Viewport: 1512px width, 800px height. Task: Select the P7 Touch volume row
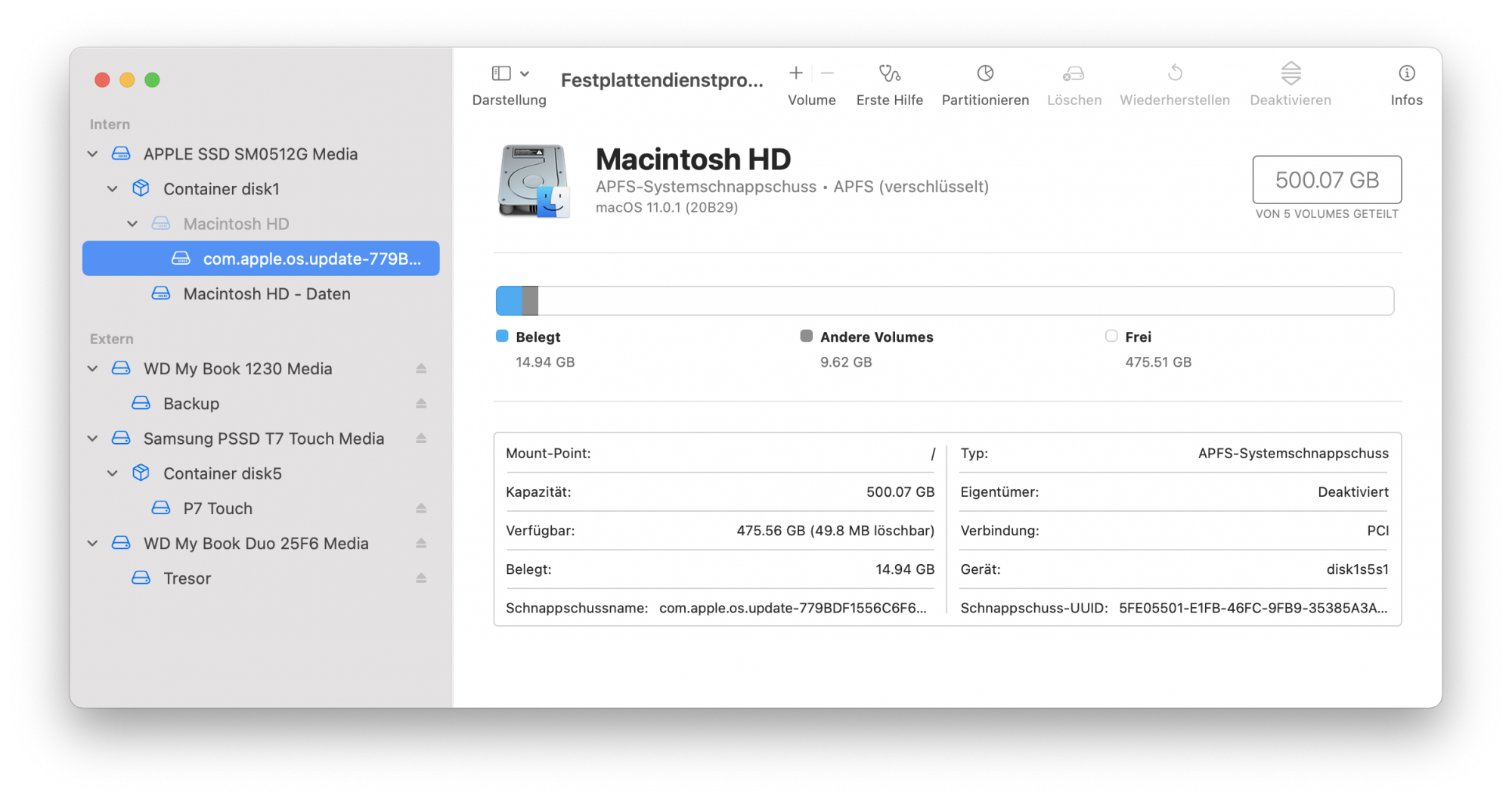[261, 509]
